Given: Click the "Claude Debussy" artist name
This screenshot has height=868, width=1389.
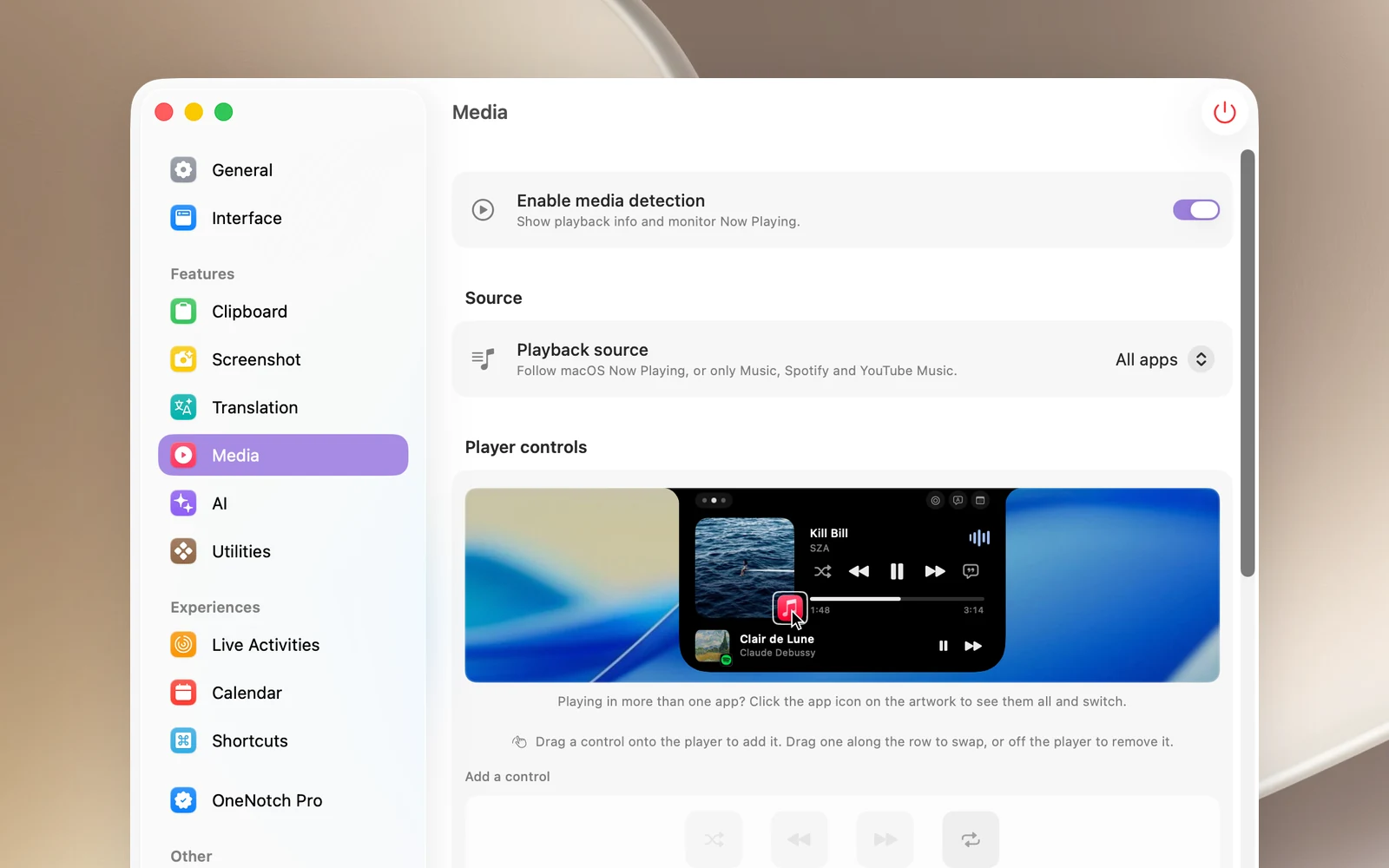Looking at the screenshot, I should [777, 653].
